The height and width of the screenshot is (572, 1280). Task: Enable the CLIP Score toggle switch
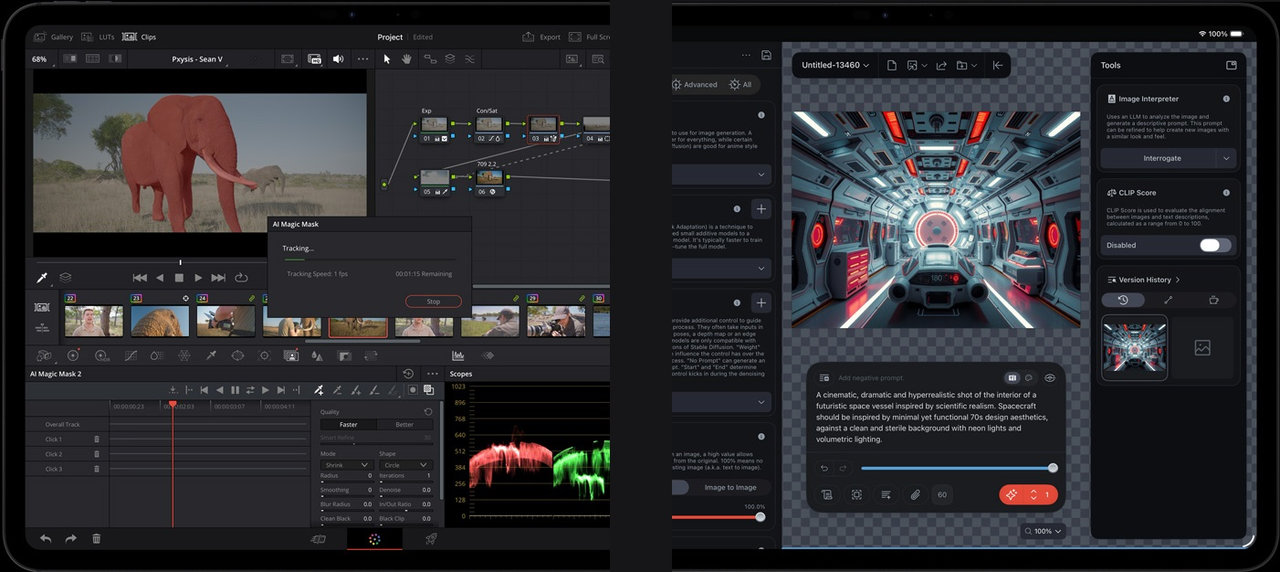(1215, 245)
